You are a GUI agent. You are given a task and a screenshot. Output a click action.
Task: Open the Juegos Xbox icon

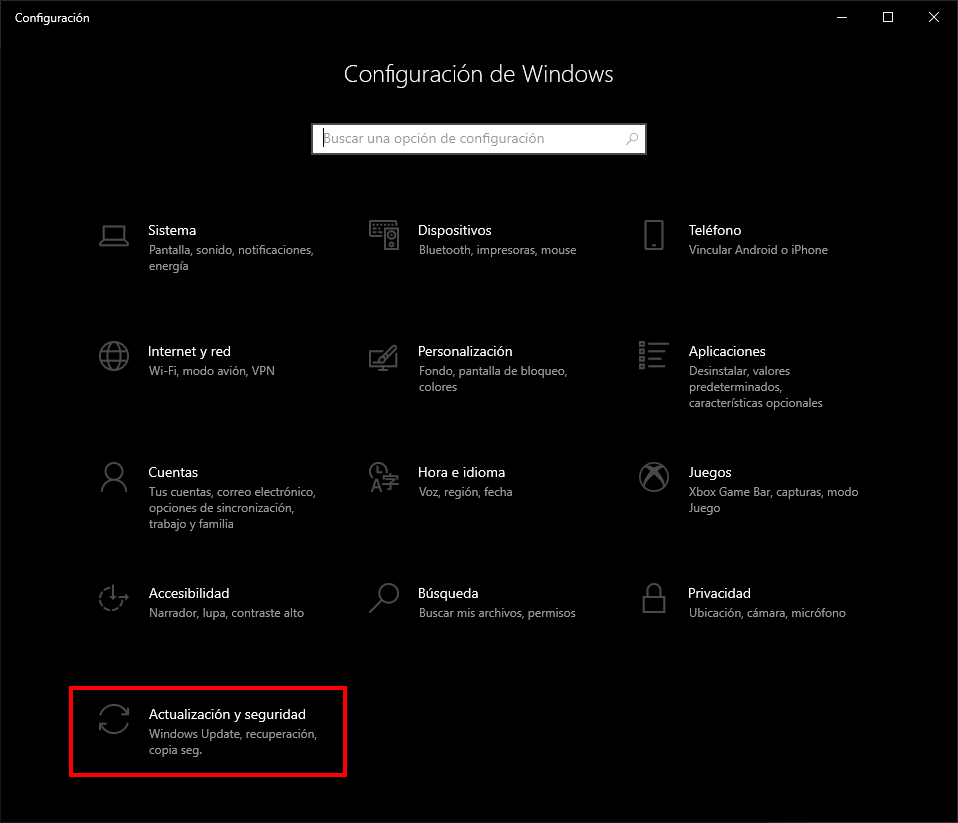653,477
